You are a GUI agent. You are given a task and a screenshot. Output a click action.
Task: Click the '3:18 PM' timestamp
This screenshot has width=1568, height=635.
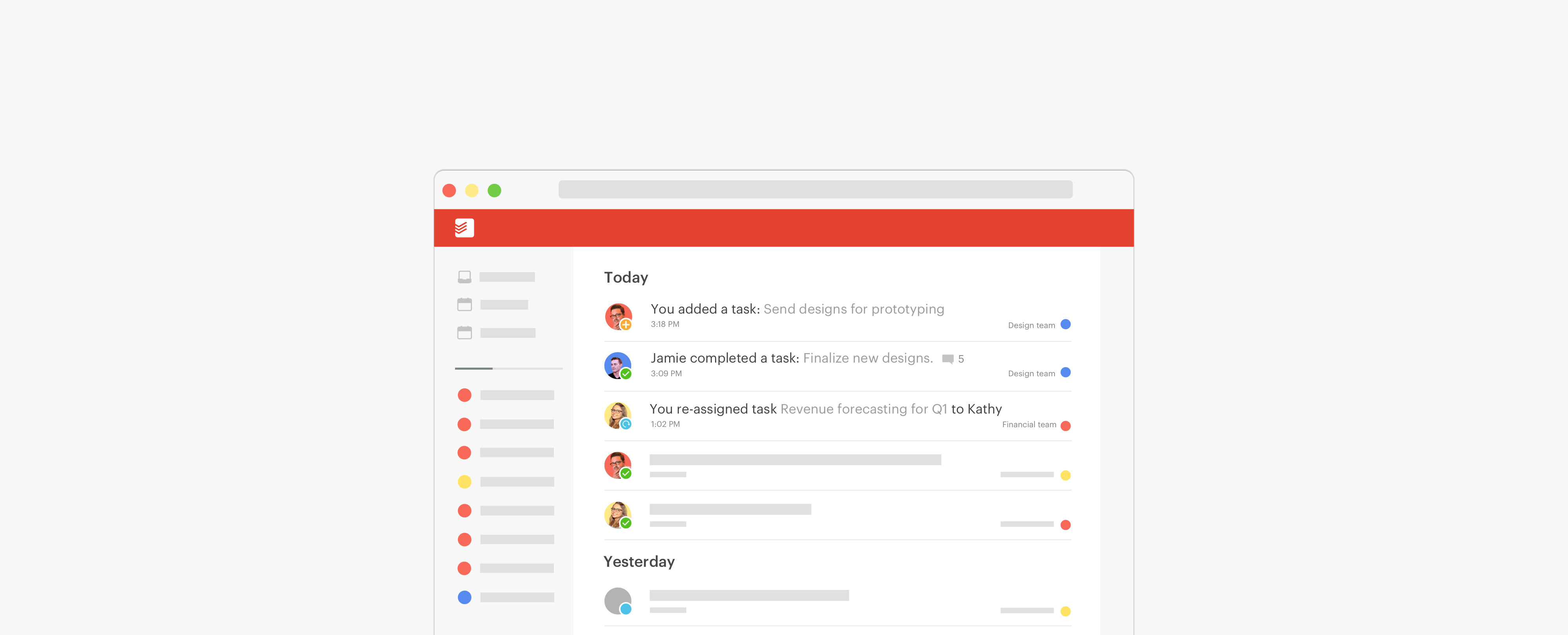point(665,324)
